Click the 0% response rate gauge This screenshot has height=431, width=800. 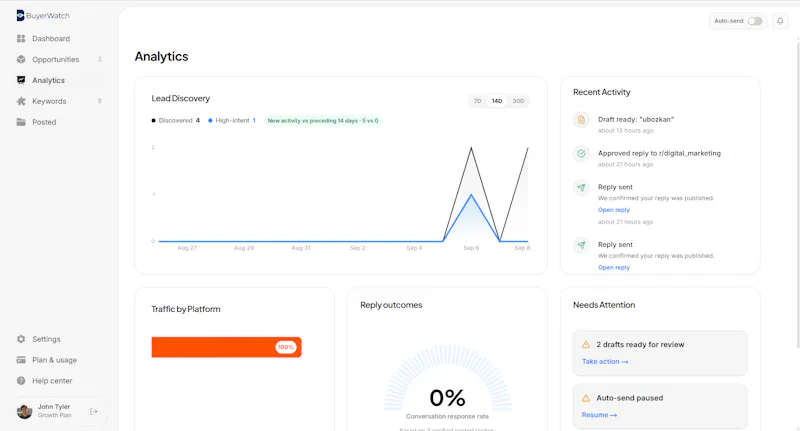(447, 380)
